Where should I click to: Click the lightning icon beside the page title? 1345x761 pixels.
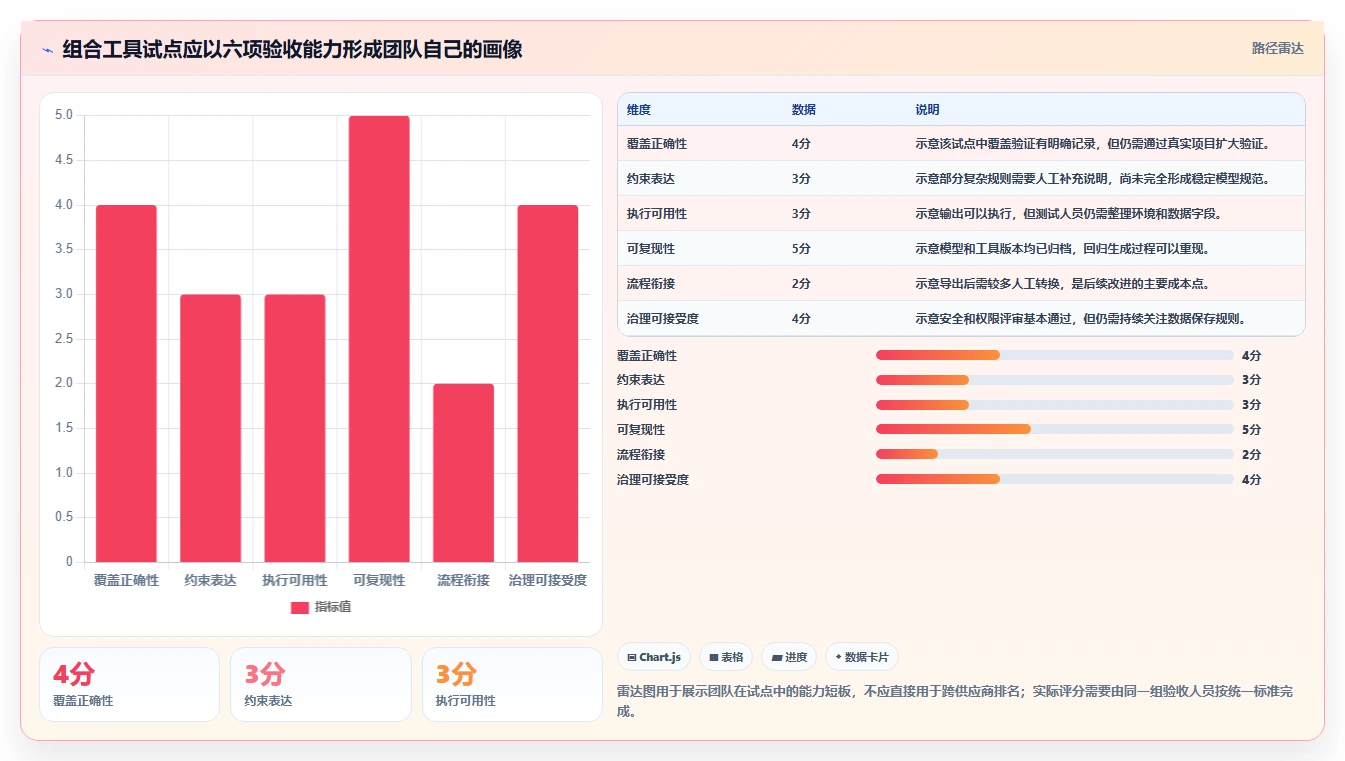tap(47, 50)
